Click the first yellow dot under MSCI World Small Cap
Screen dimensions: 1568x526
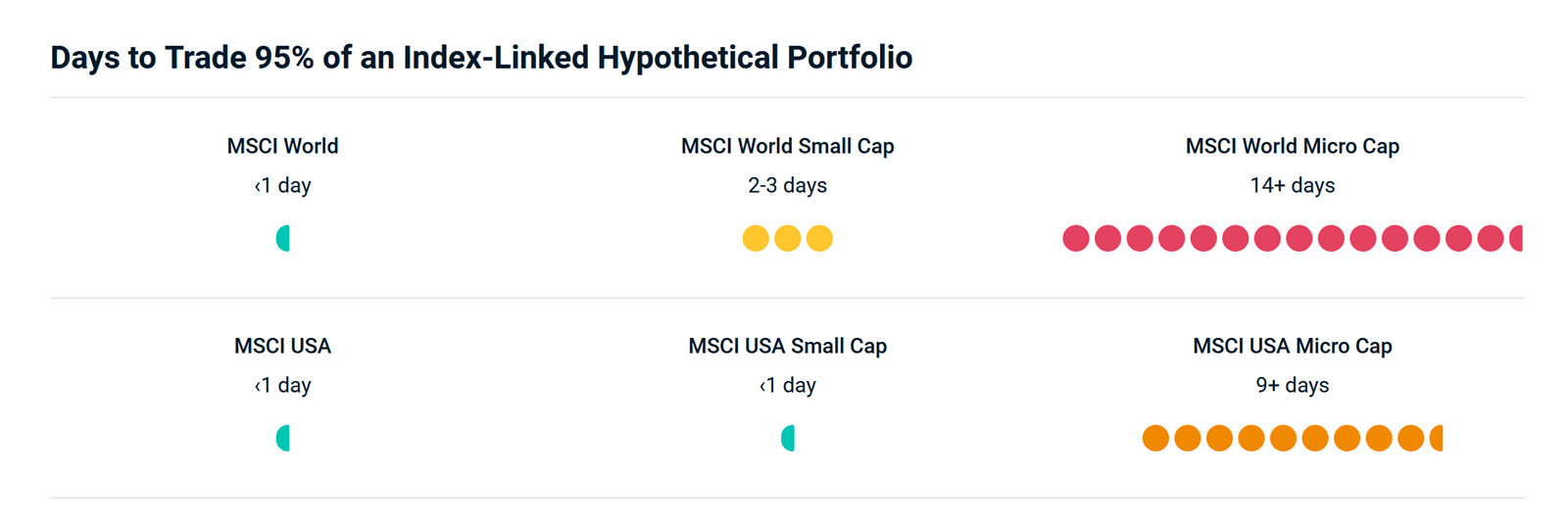(756, 238)
